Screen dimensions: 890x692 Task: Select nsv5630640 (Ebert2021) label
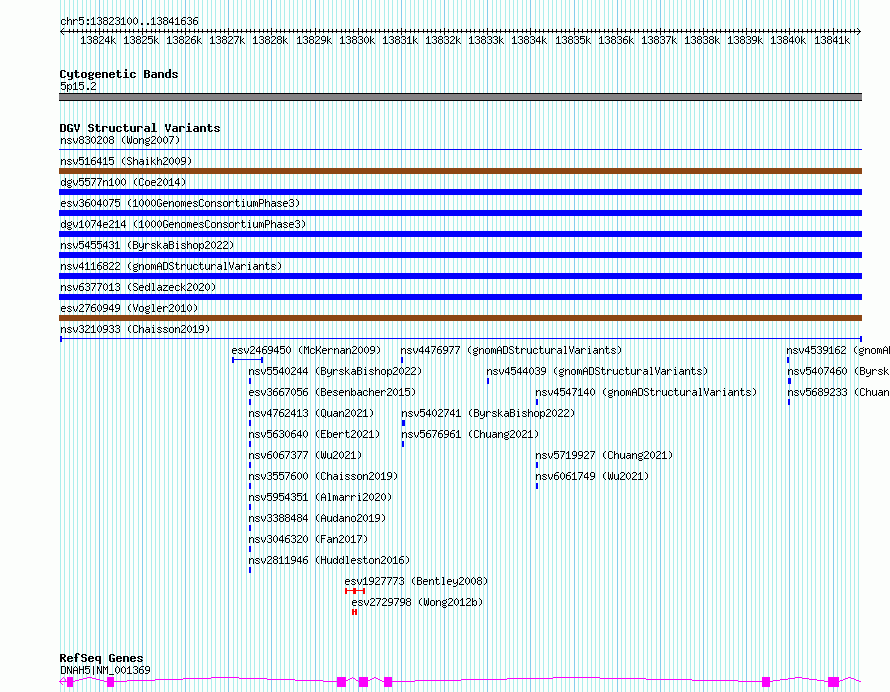click(x=314, y=434)
